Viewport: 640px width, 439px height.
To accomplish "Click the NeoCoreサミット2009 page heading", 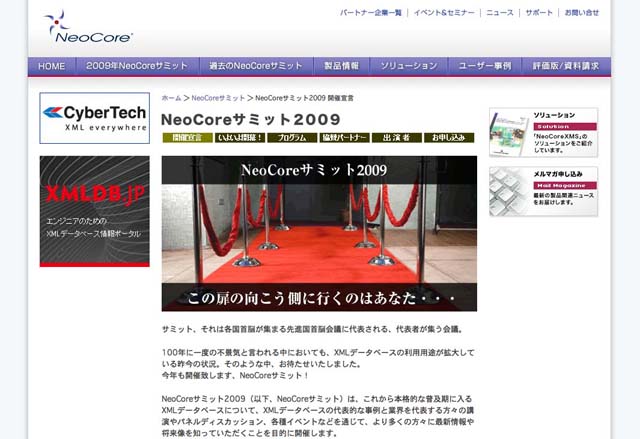I will [x=251, y=120].
